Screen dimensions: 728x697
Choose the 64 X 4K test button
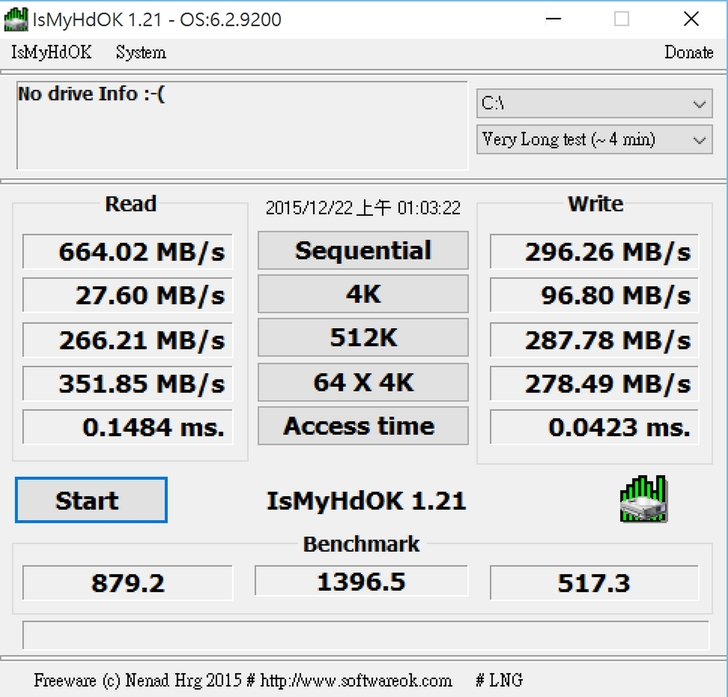363,383
